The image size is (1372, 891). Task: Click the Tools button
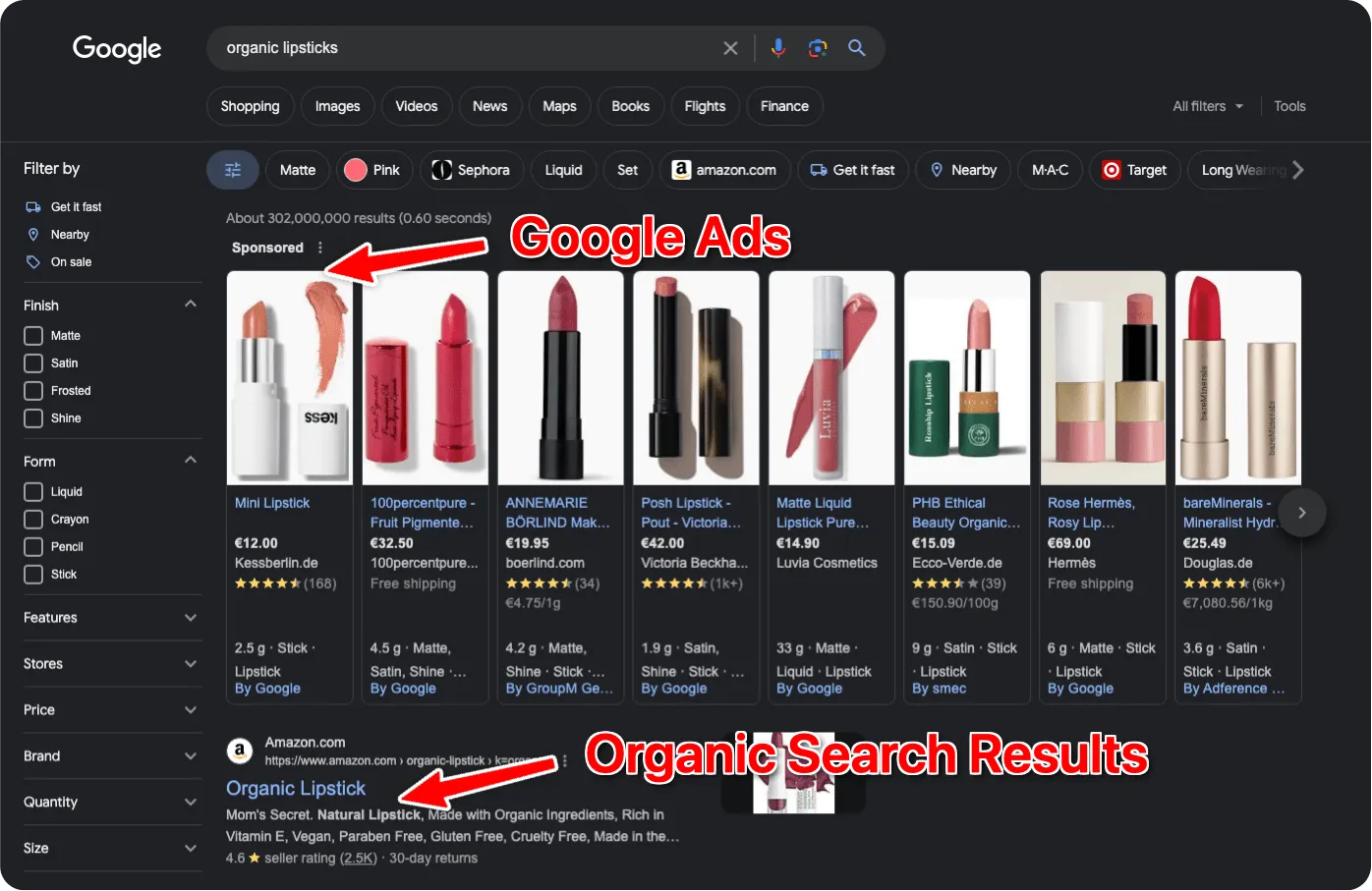click(x=1289, y=106)
